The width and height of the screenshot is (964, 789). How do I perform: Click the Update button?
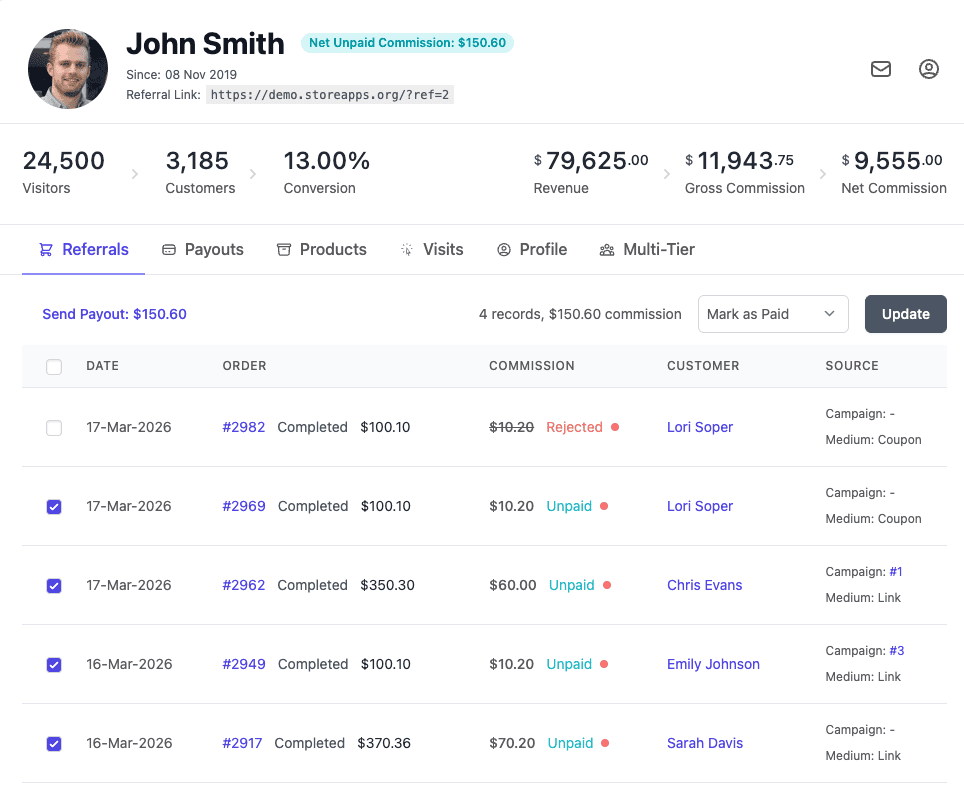(x=906, y=314)
